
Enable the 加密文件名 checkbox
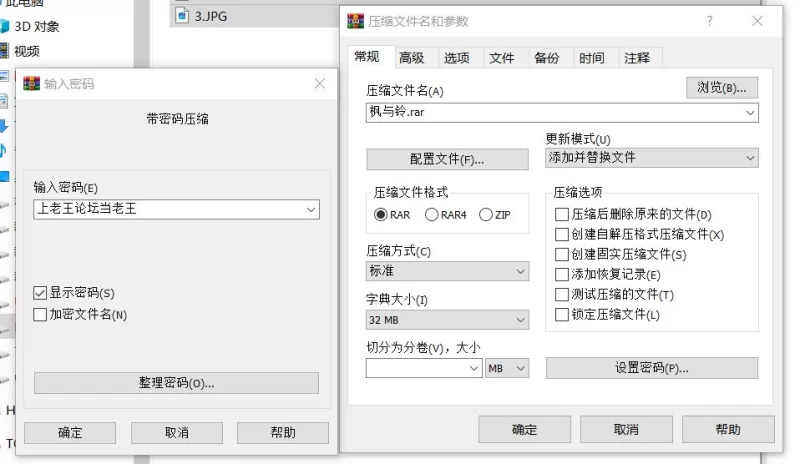40,315
